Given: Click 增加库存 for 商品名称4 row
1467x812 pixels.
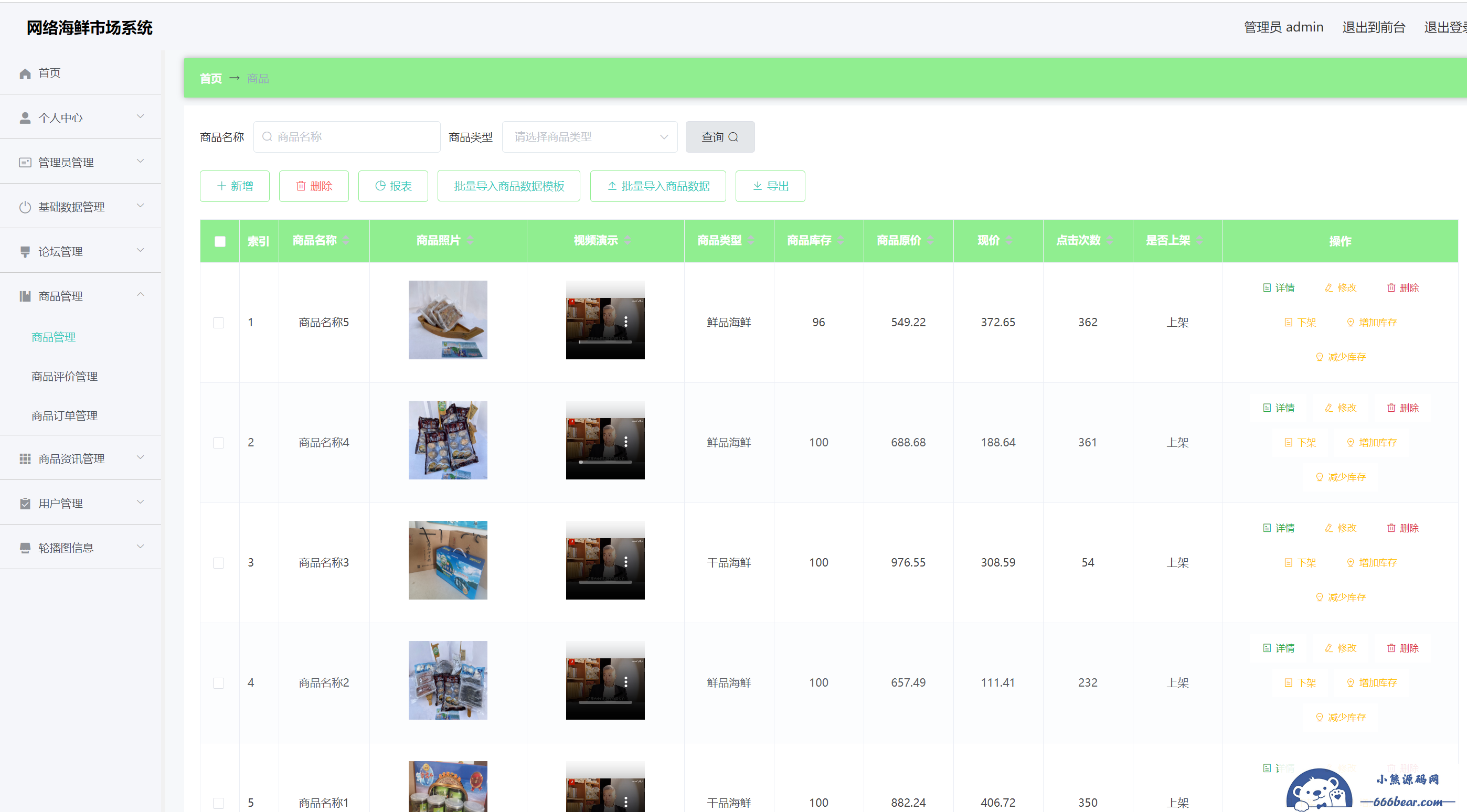Looking at the screenshot, I should [x=1372, y=442].
